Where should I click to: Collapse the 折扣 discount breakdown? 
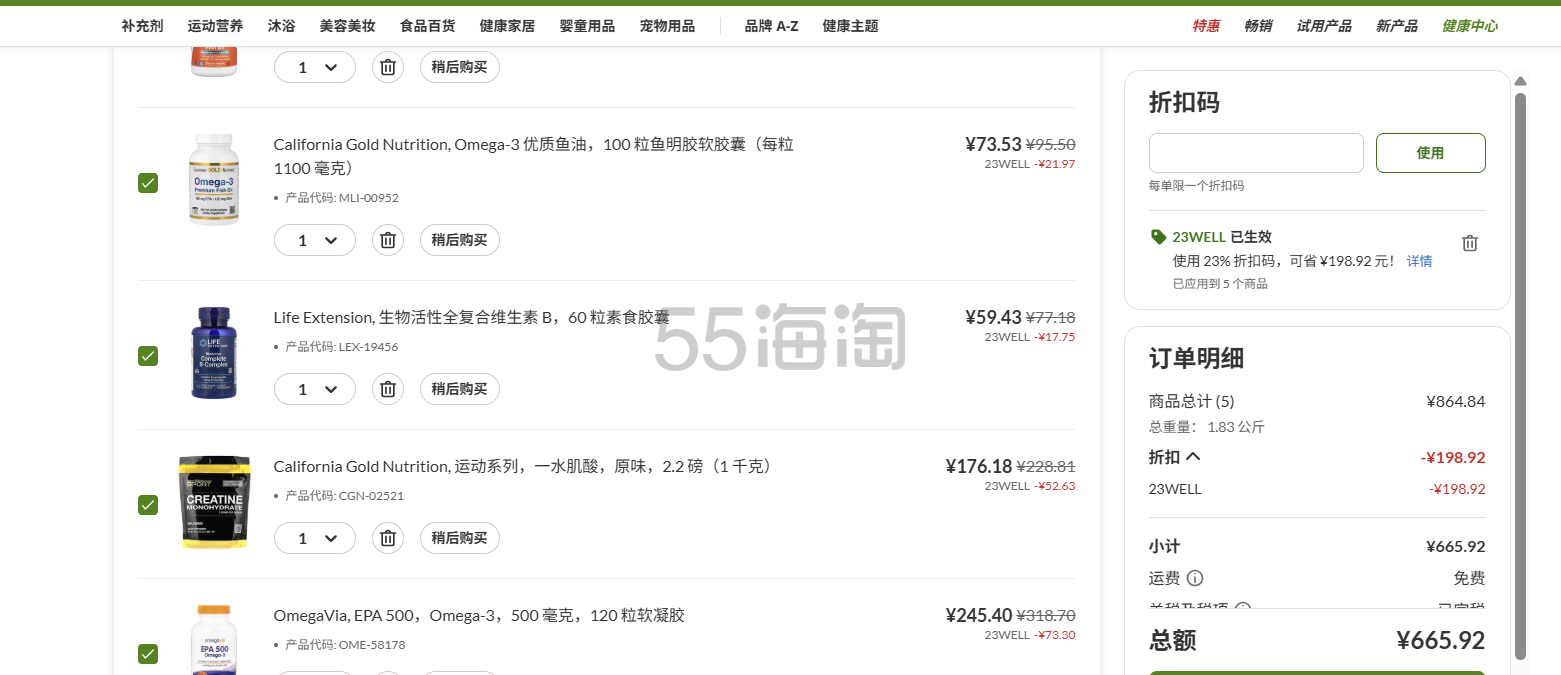tap(1192, 457)
